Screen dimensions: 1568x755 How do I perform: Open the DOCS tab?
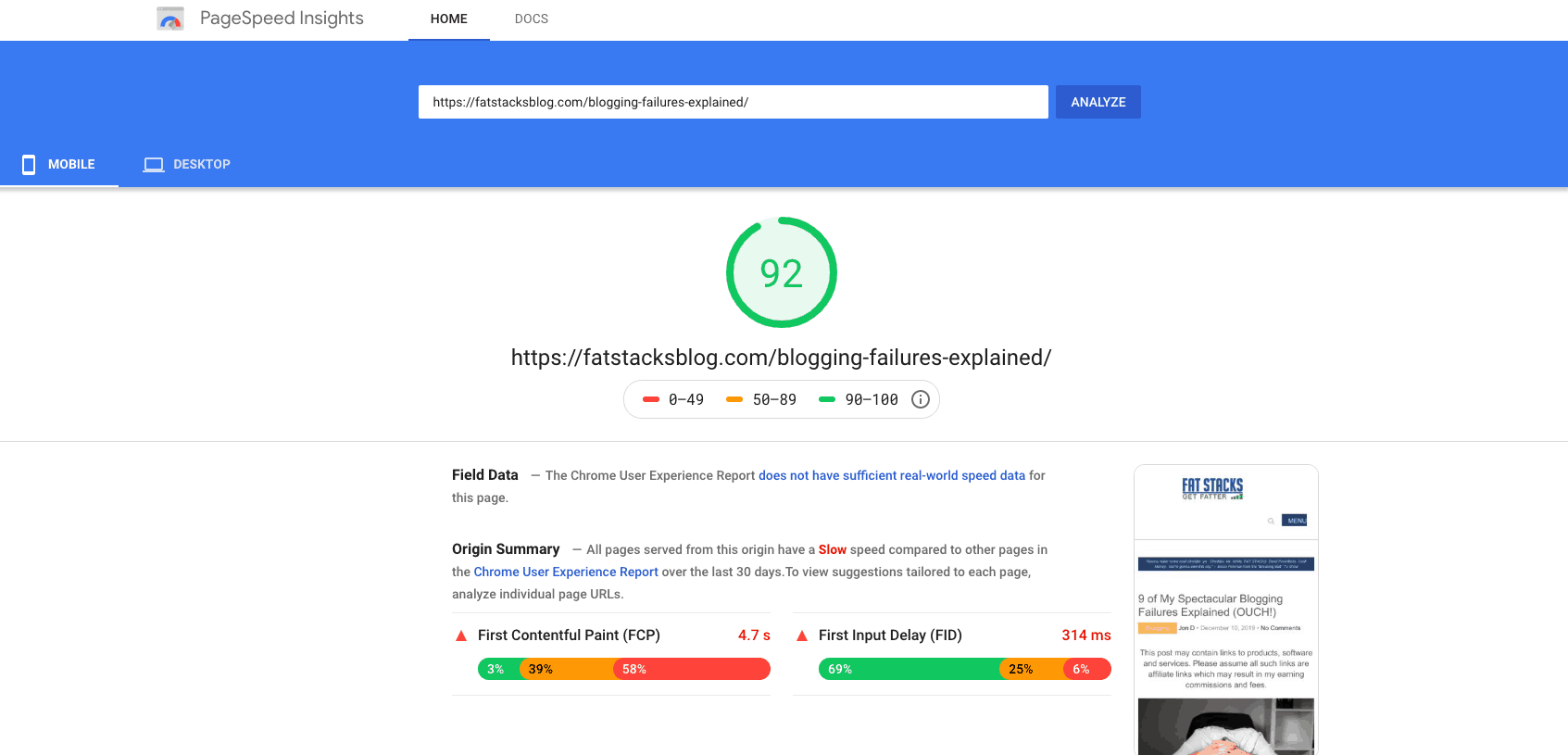pos(531,19)
